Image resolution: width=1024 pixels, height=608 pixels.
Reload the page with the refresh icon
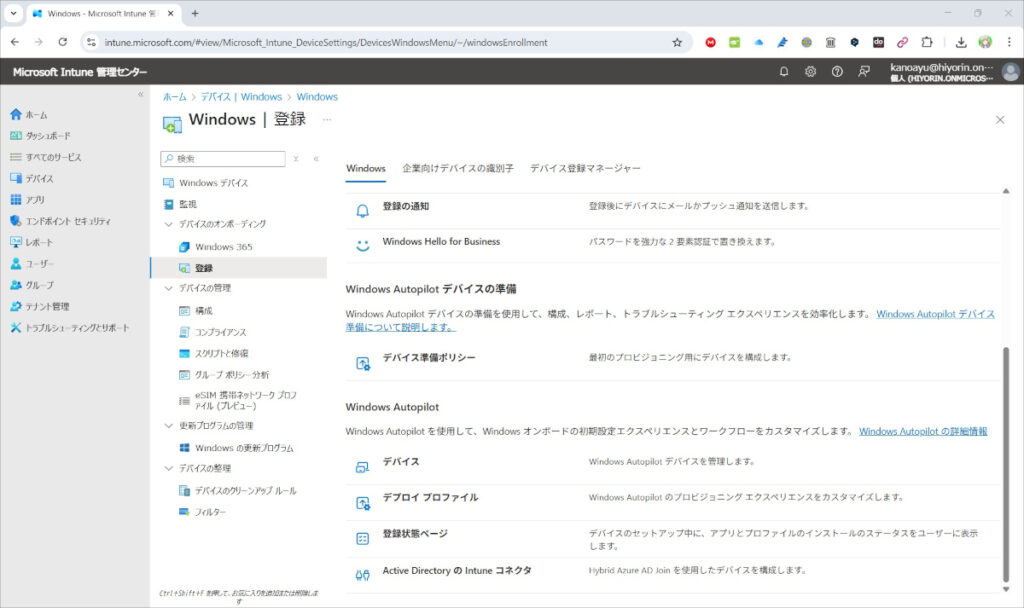click(63, 42)
